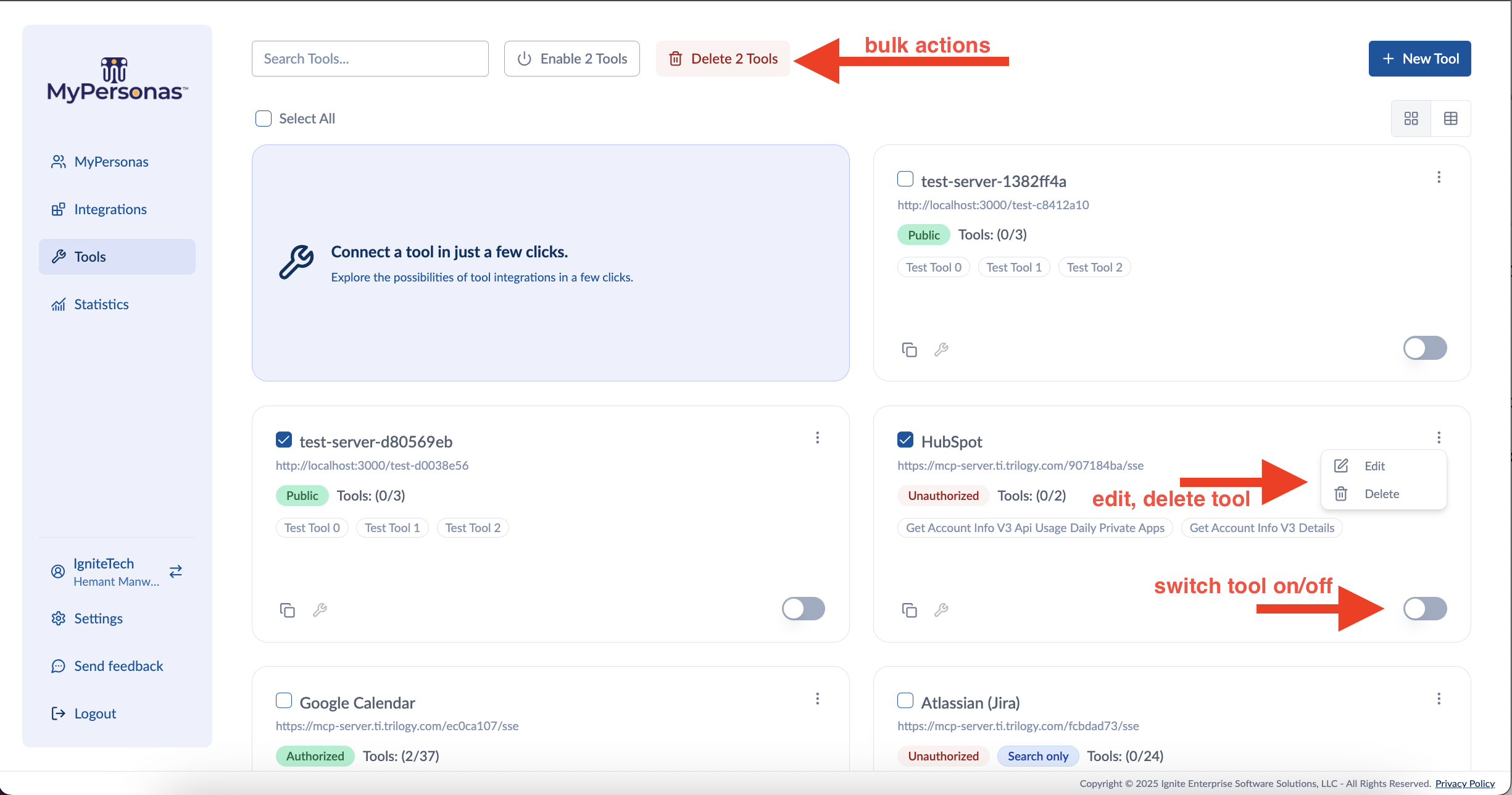Open Privacy Policy link in footer
The height and width of the screenshot is (795, 1512).
coord(1465,783)
